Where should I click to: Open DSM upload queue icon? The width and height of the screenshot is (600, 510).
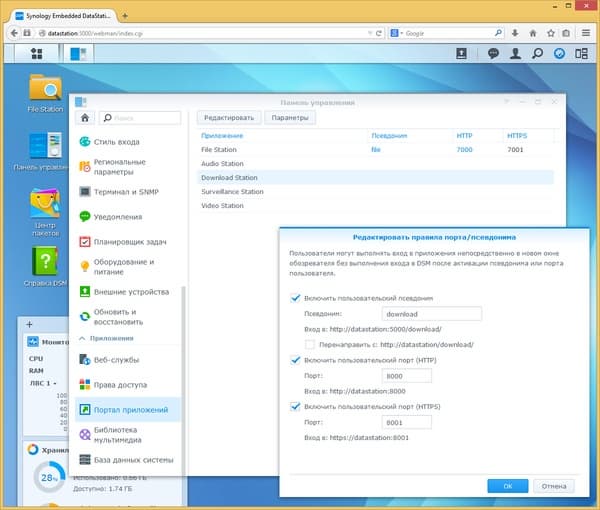(x=461, y=54)
